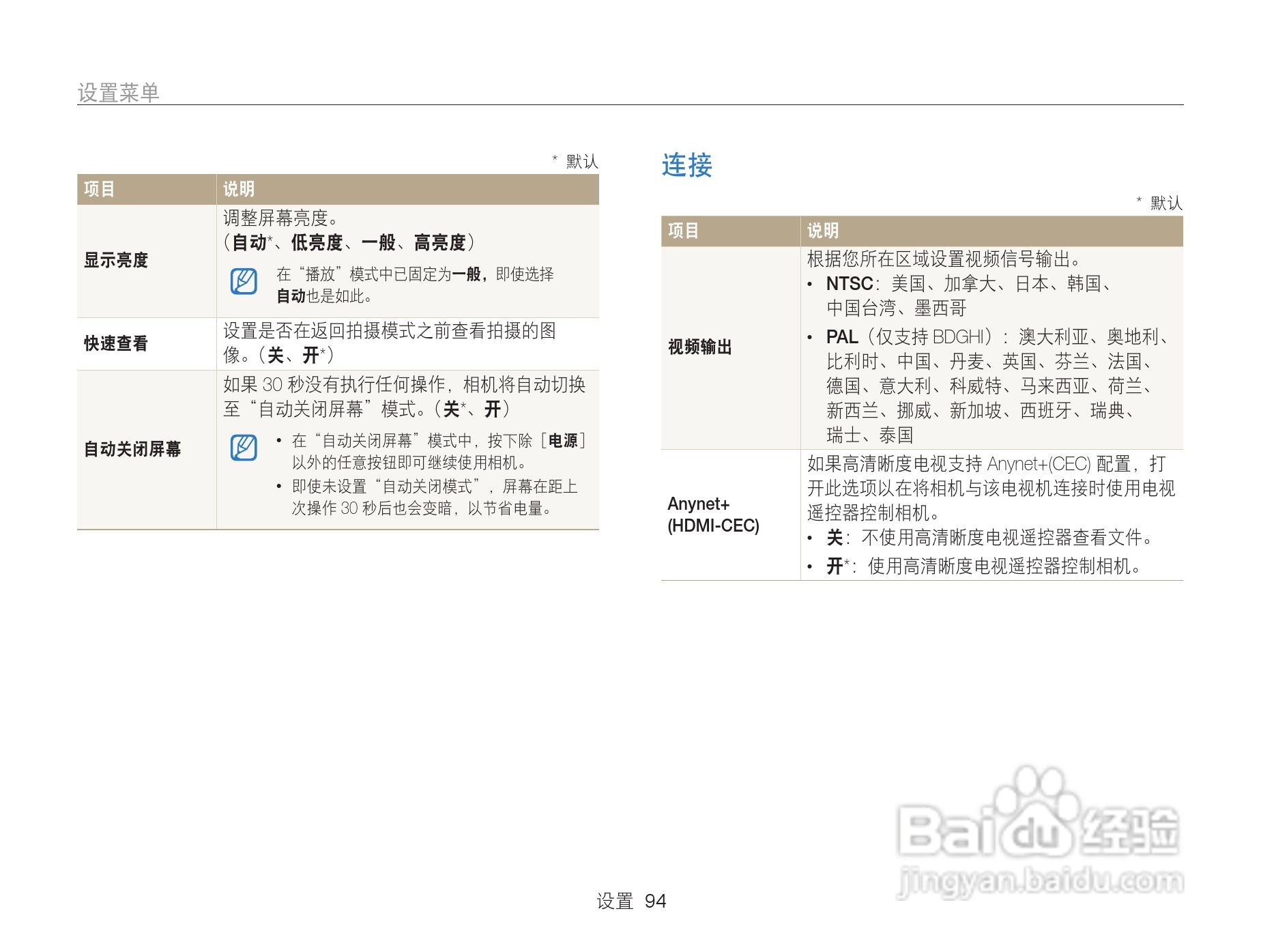The image size is (1261, 952).
Task: Open the 高亮度 brightness option
Action: pos(441,242)
